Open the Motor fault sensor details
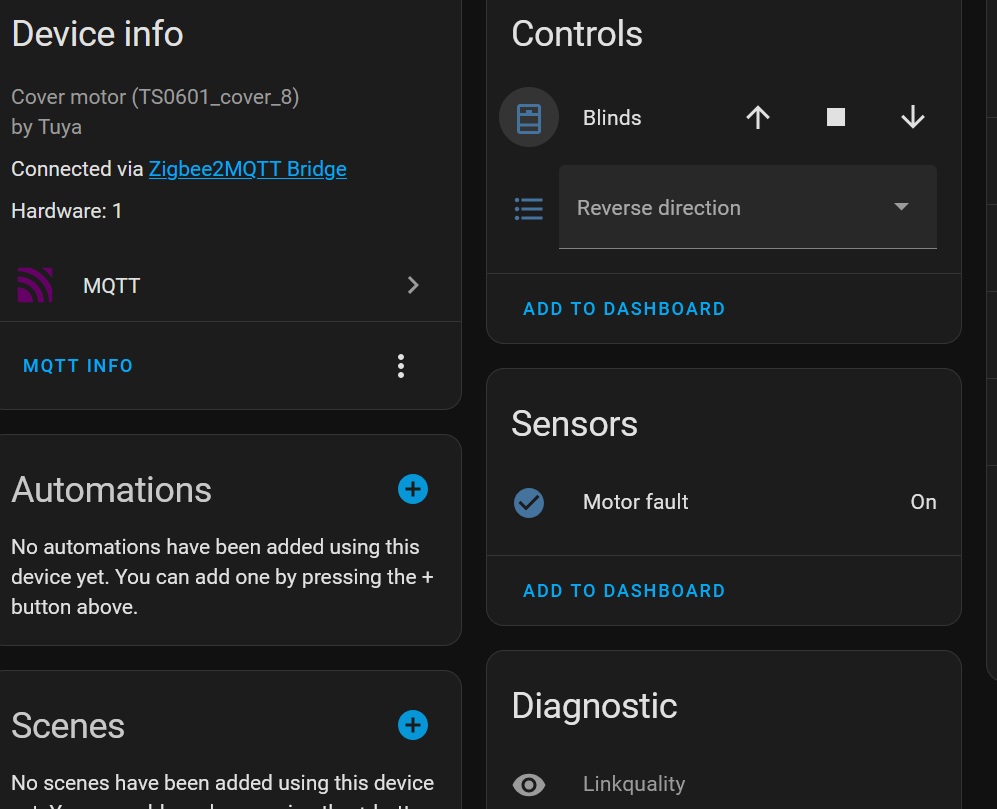This screenshot has height=809, width=997. coord(724,502)
